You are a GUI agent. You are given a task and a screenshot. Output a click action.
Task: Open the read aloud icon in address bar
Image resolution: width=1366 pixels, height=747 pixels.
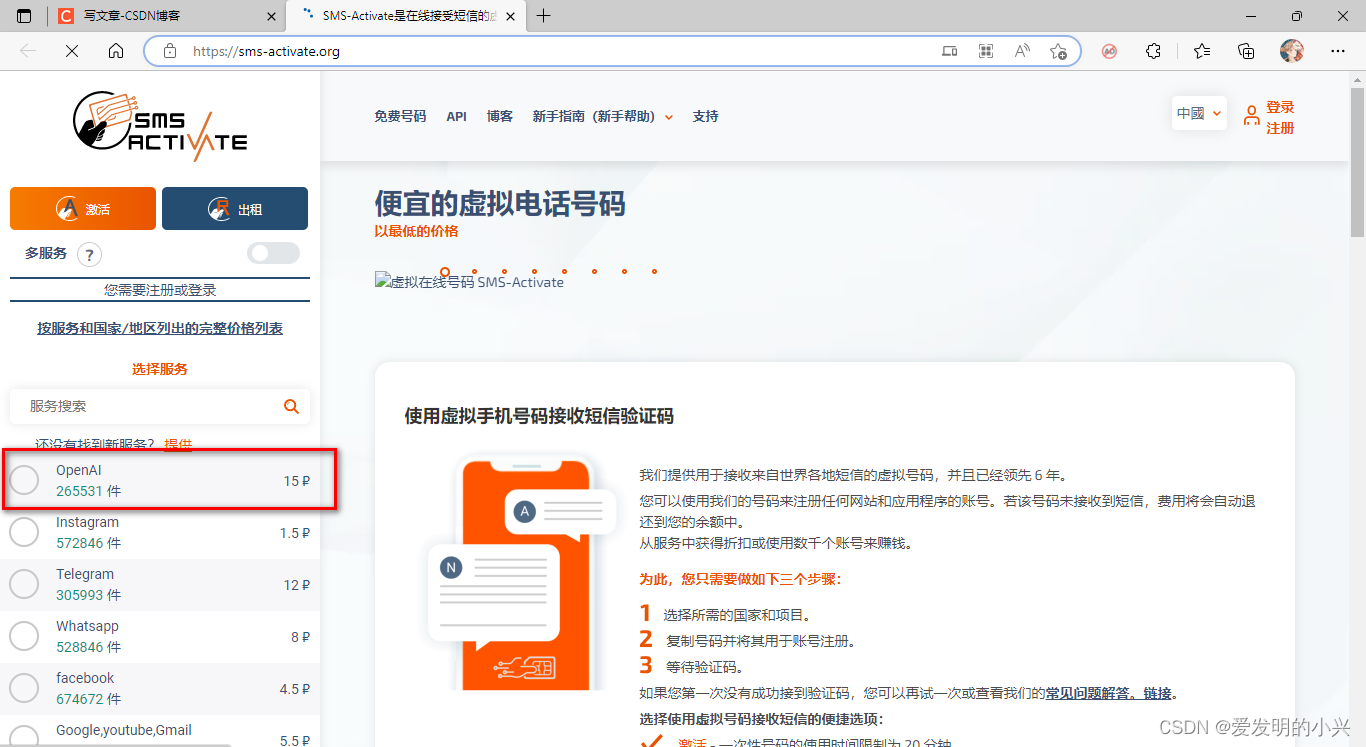[x=1021, y=51]
